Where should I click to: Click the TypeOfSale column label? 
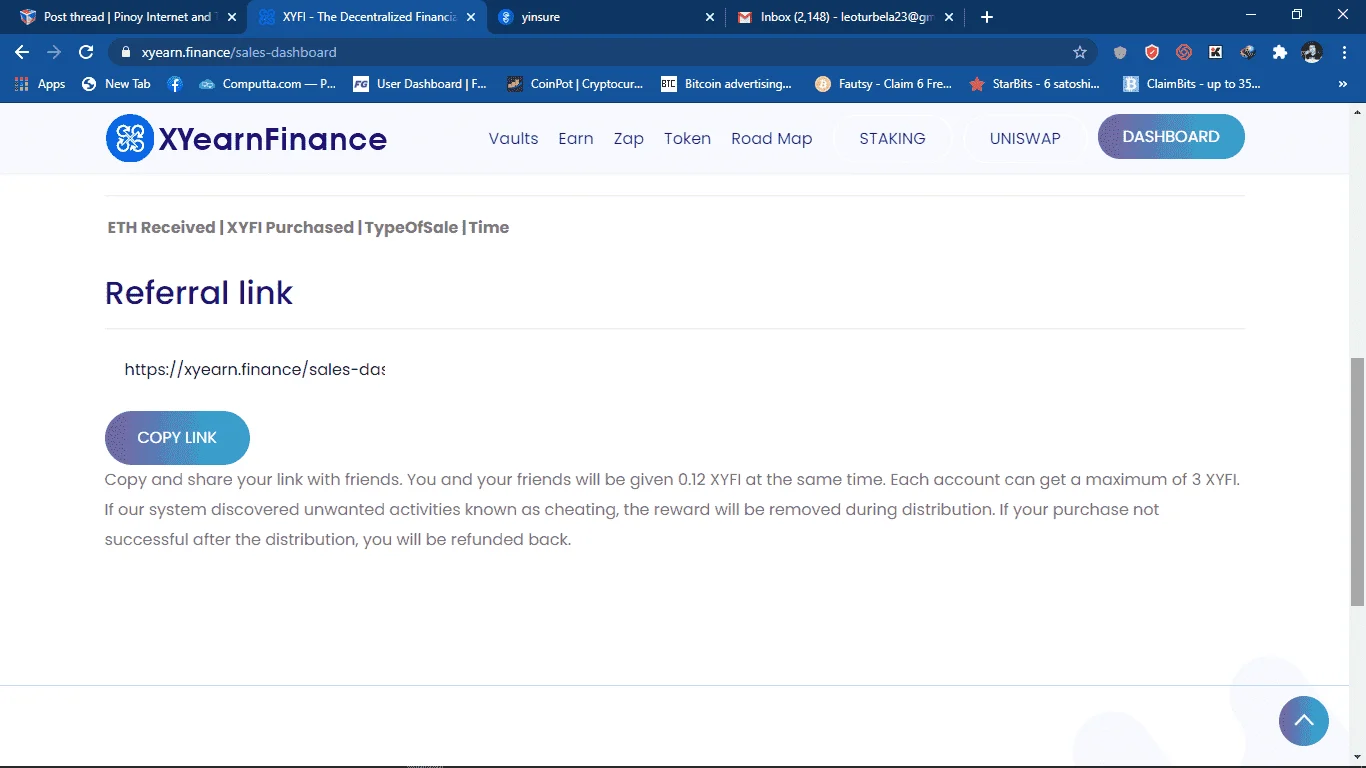pyautogui.click(x=411, y=228)
